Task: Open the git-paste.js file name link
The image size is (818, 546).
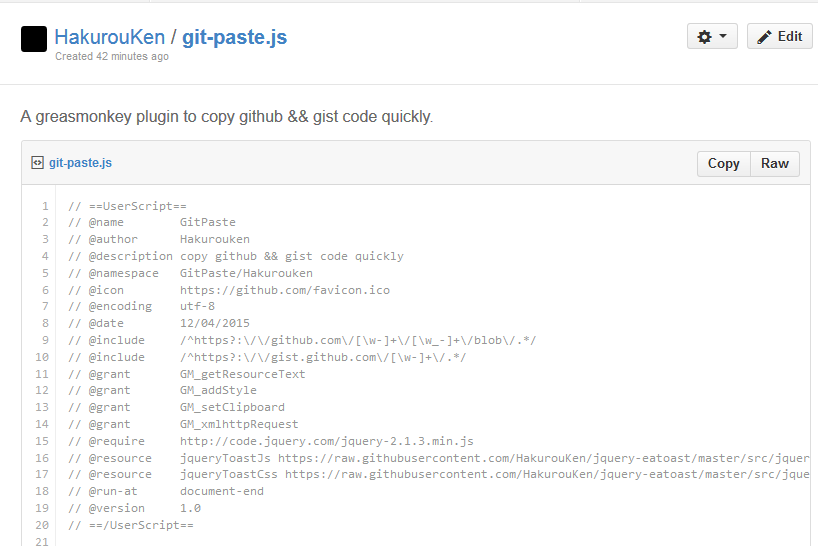Action: coord(80,163)
